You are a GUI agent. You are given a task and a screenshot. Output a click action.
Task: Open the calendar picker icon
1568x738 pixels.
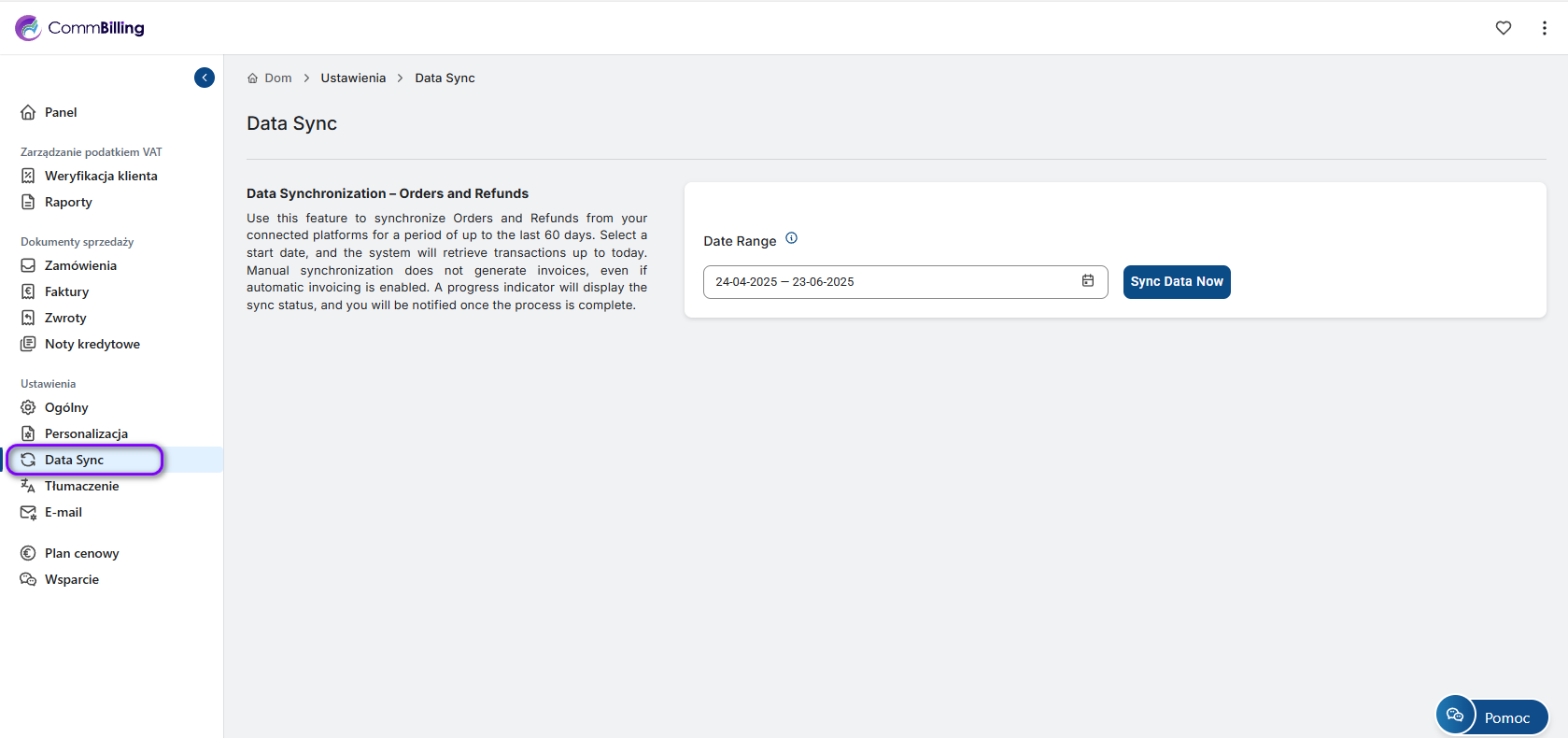coord(1088,281)
